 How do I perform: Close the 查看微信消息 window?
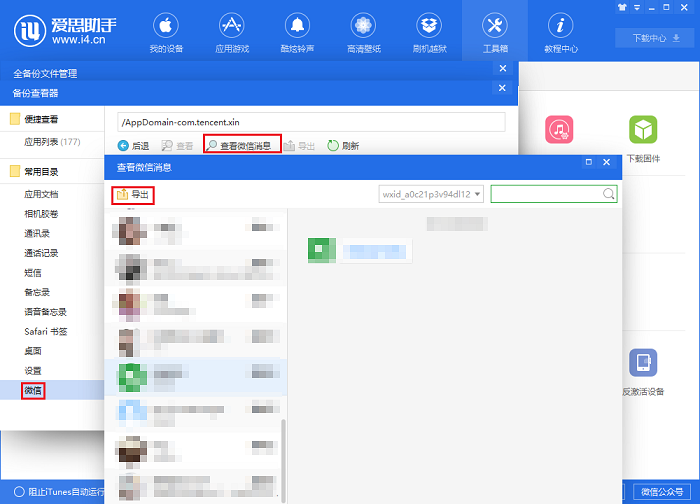click(606, 162)
